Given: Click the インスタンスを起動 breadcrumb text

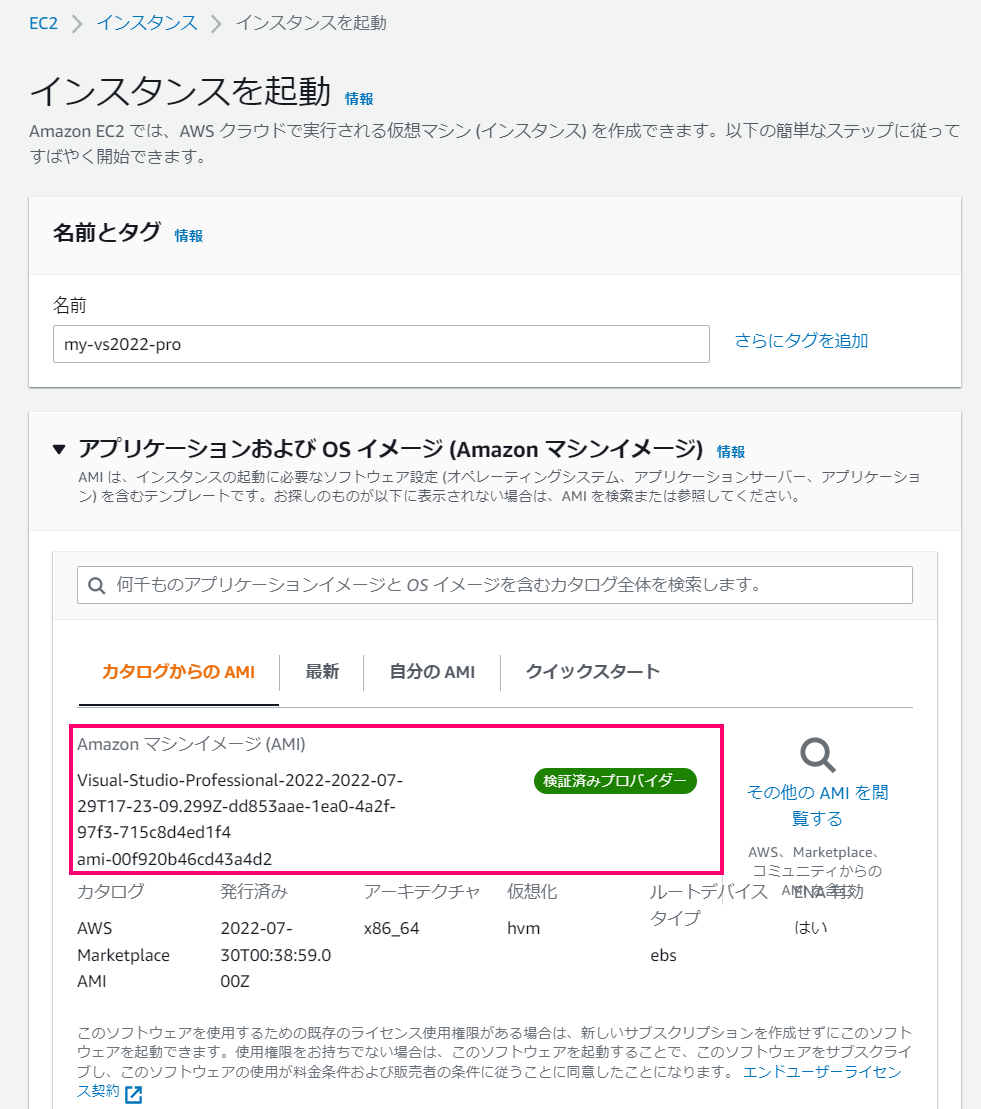Looking at the screenshot, I should point(311,23).
